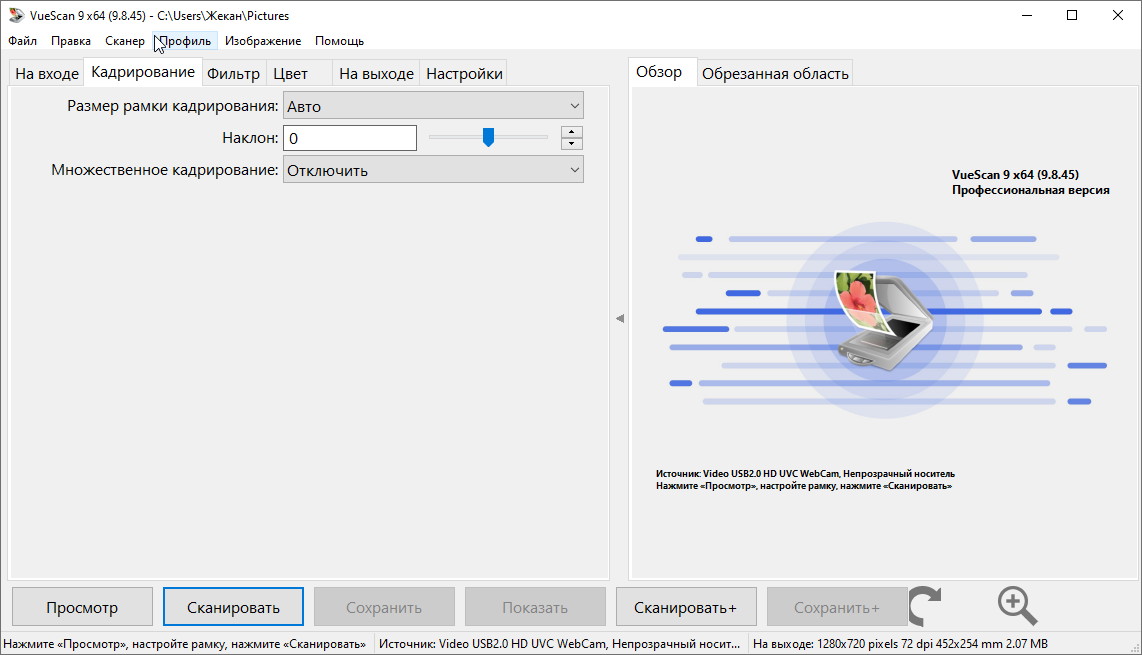Open the Изображение menu
Screen dimensions: 1142x655
[263, 41]
